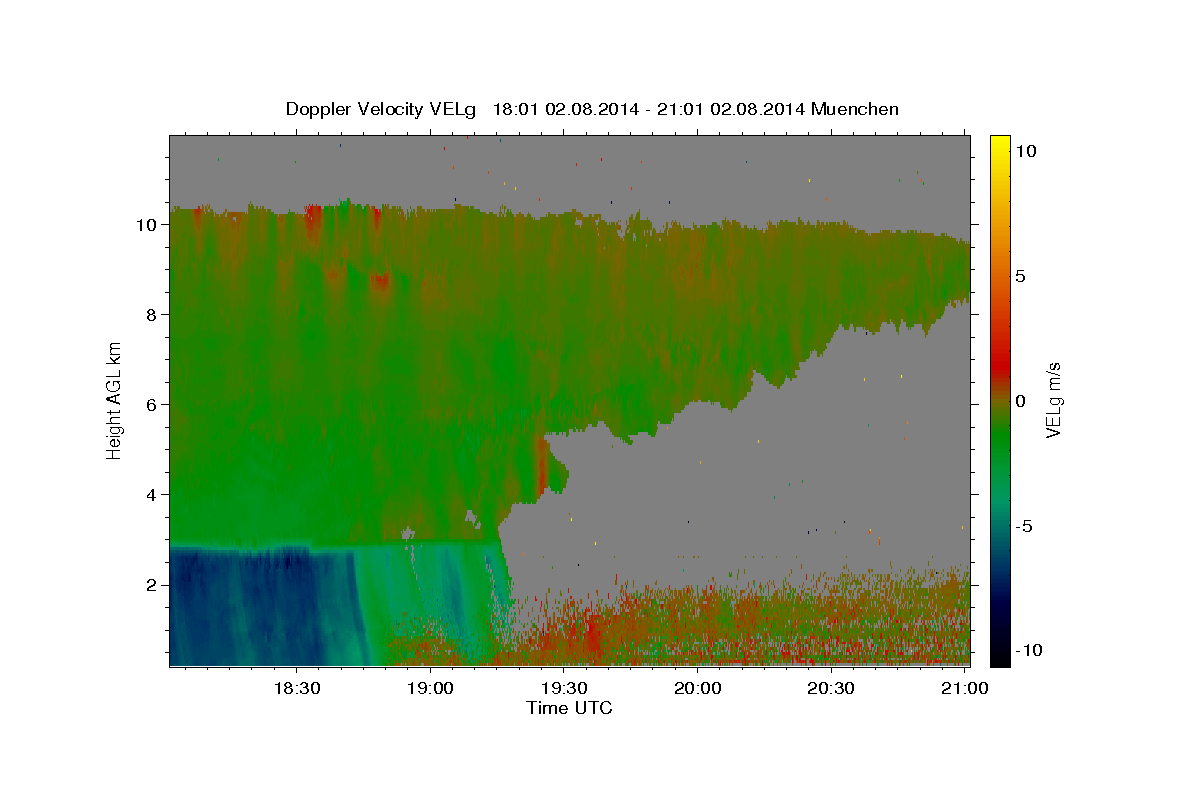Click the '18:30' time tick label
The width and height of the screenshot is (1200, 800).
click(297, 689)
